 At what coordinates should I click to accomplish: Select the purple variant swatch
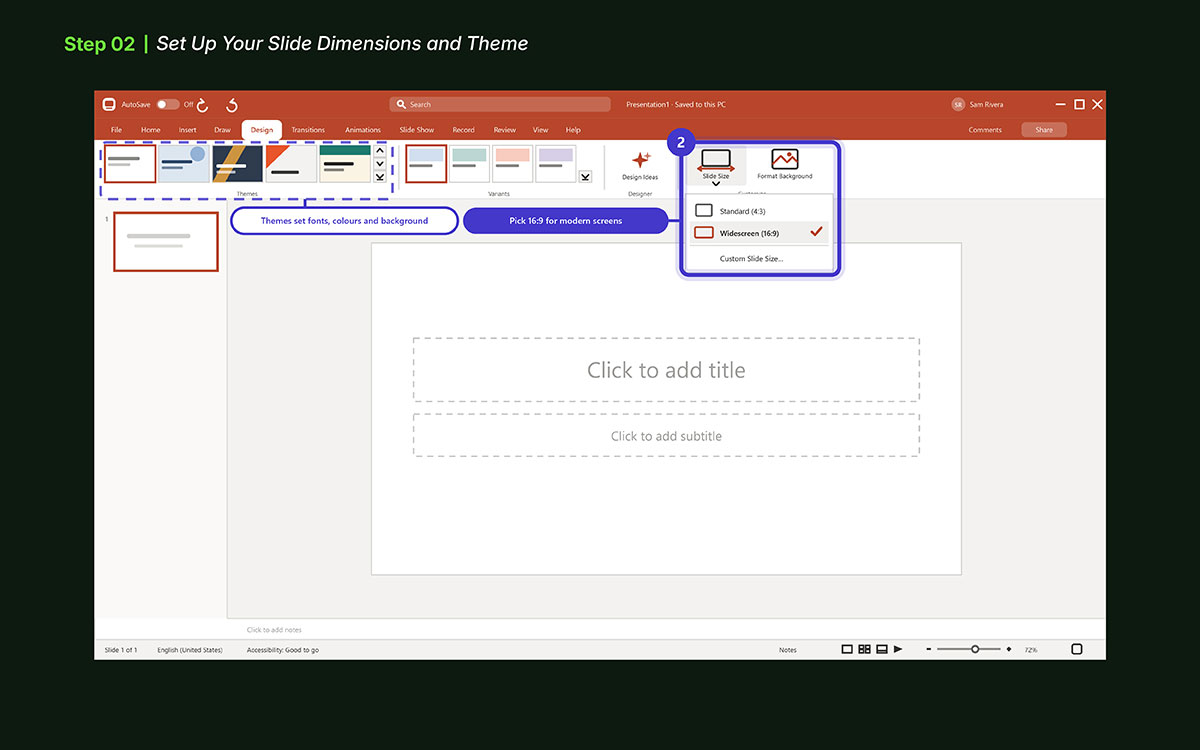556,164
